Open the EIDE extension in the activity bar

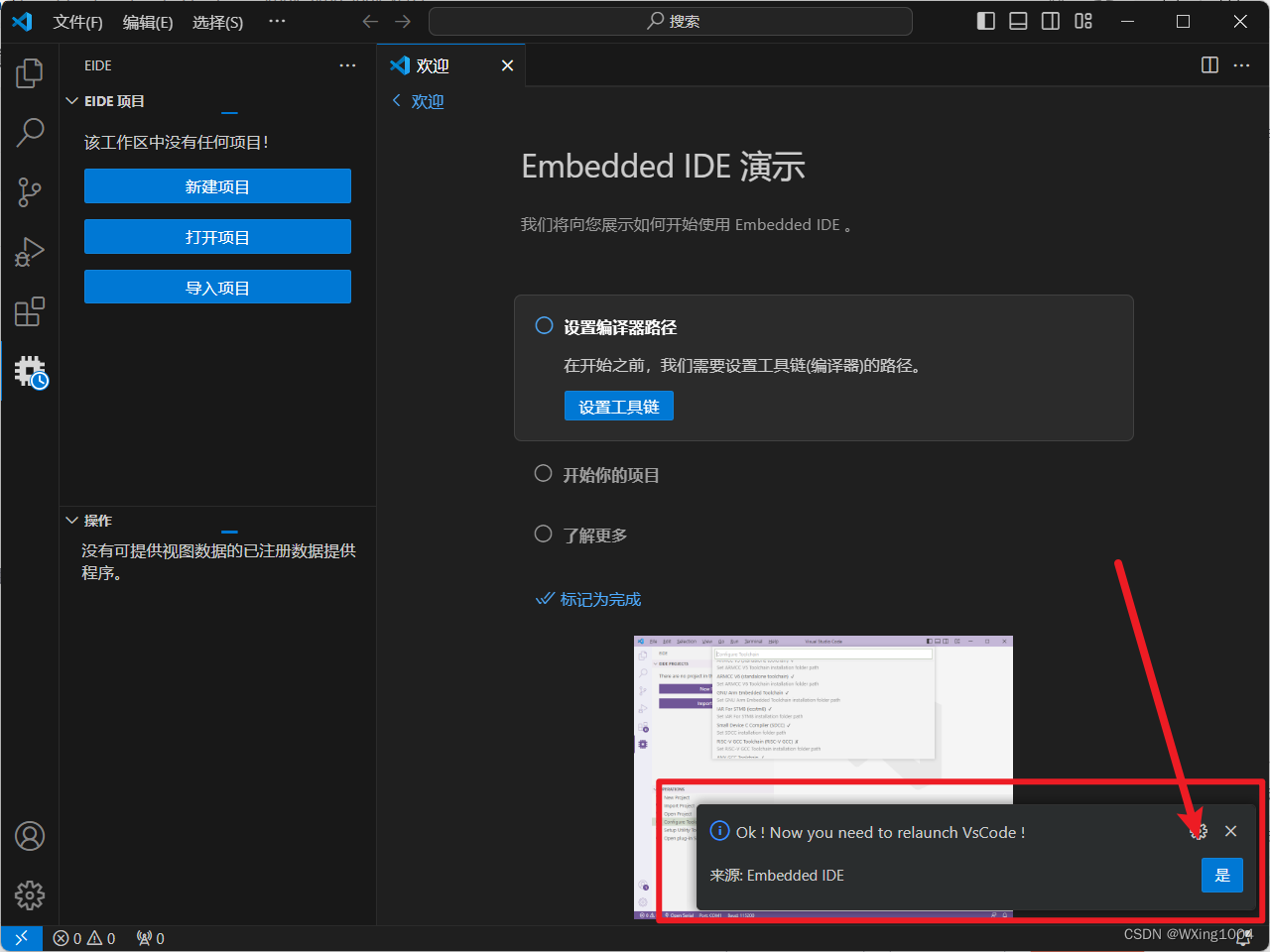click(x=29, y=371)
